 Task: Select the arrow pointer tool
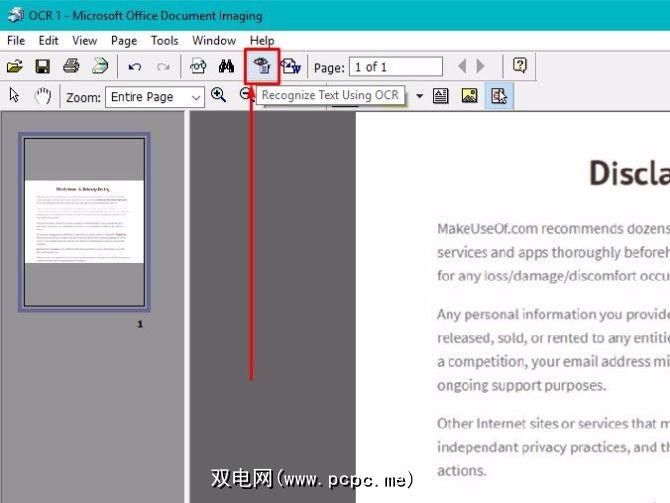pos(14,95)
